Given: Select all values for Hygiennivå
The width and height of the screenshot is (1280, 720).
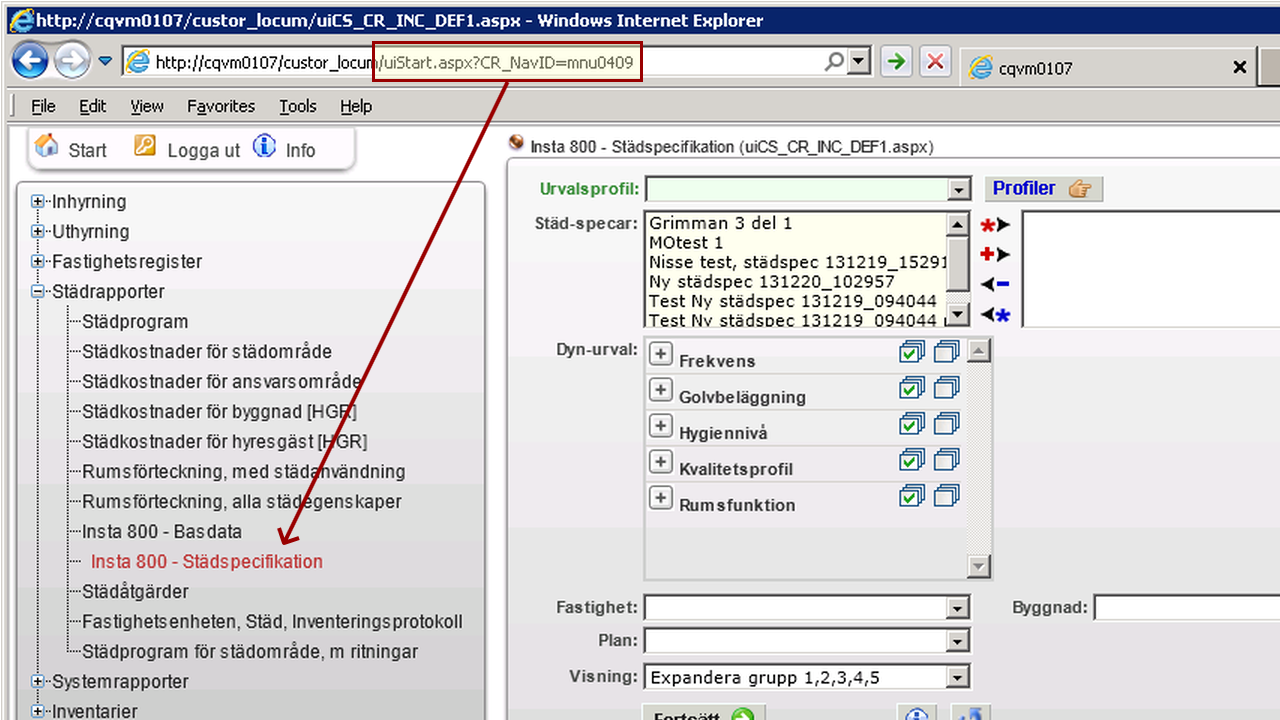Looking at the screenshot, I should pos(912,424).
